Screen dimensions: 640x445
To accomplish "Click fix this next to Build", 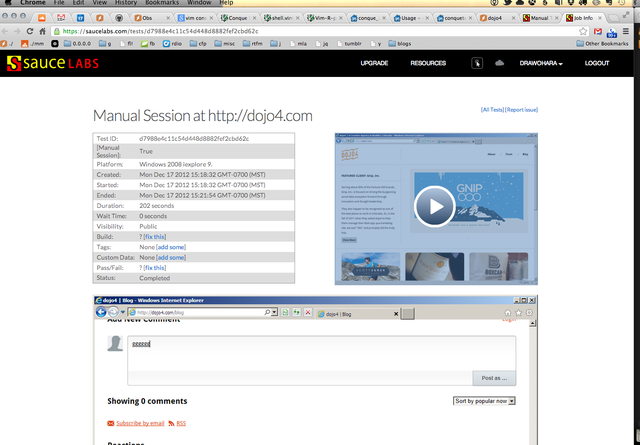I will click(x=155, y=237).
